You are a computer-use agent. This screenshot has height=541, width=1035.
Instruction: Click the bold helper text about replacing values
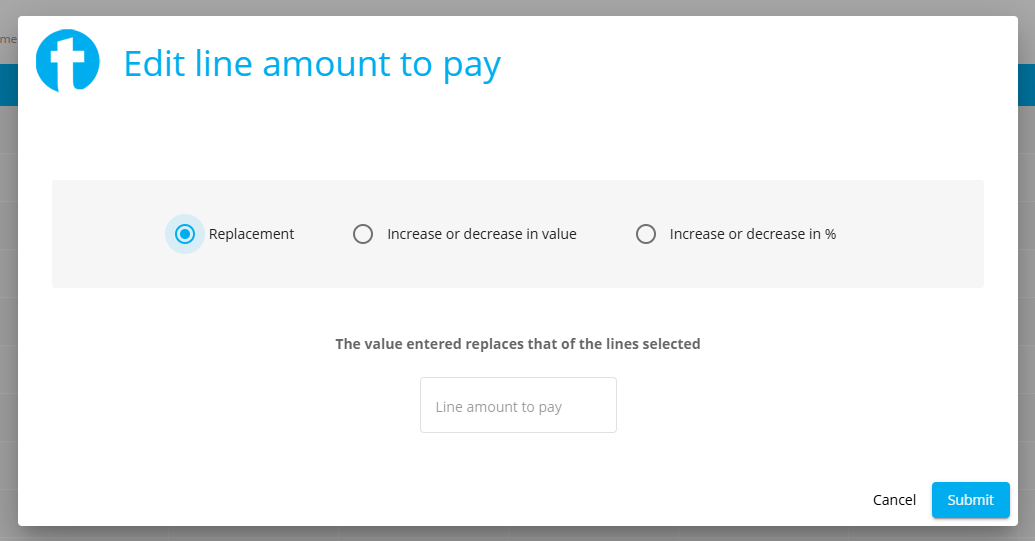click(x=517, y=344)
